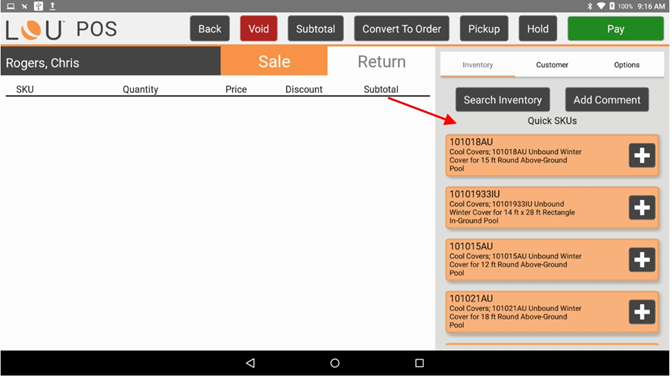Click the Subtotal column header
The image size is (672, 377).
click(x=381, y=90)
